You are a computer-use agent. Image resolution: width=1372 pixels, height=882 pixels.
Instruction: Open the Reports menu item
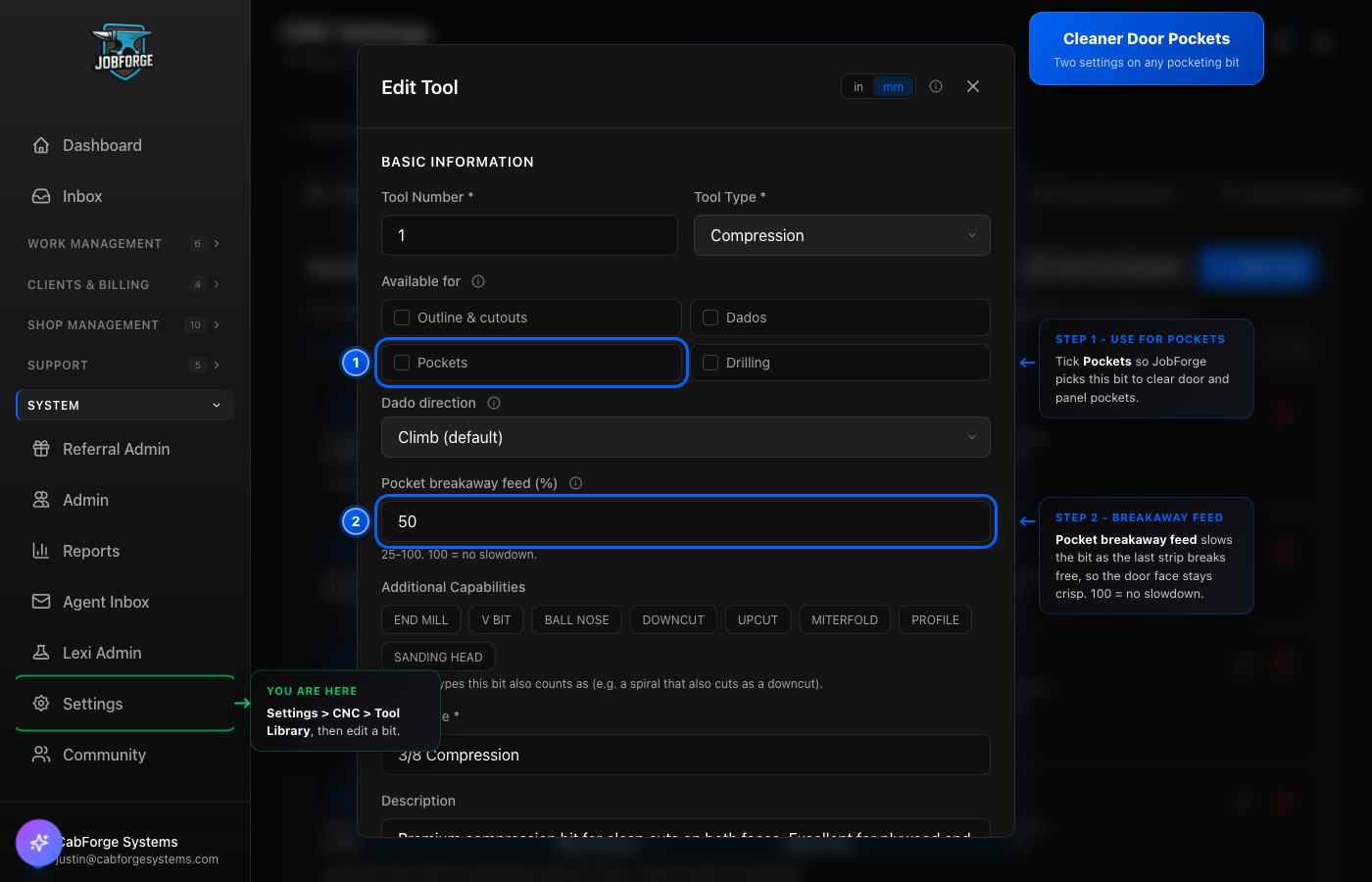[x=124, y=551]
